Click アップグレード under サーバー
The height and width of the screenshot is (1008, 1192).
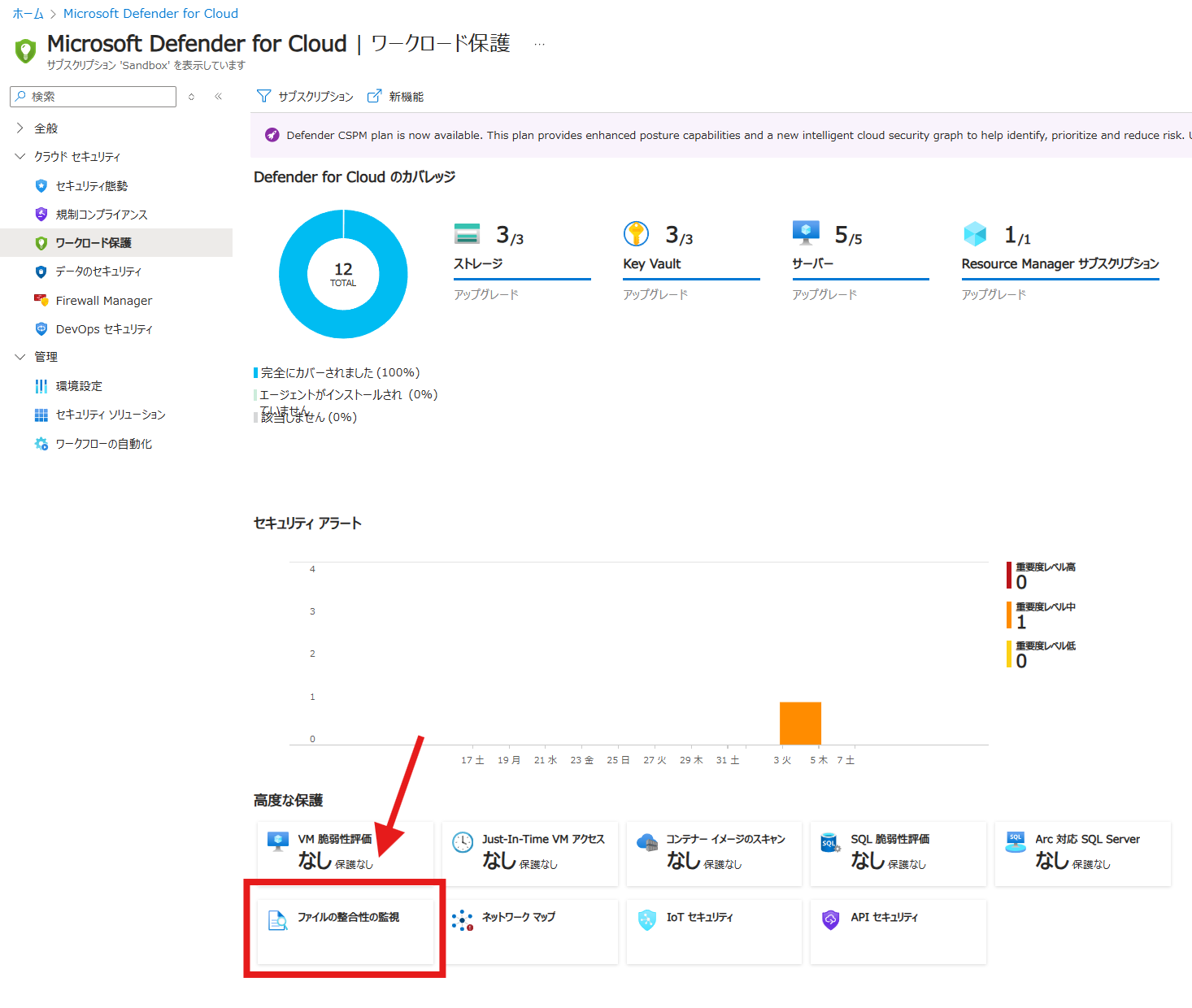tap(824, 294)
